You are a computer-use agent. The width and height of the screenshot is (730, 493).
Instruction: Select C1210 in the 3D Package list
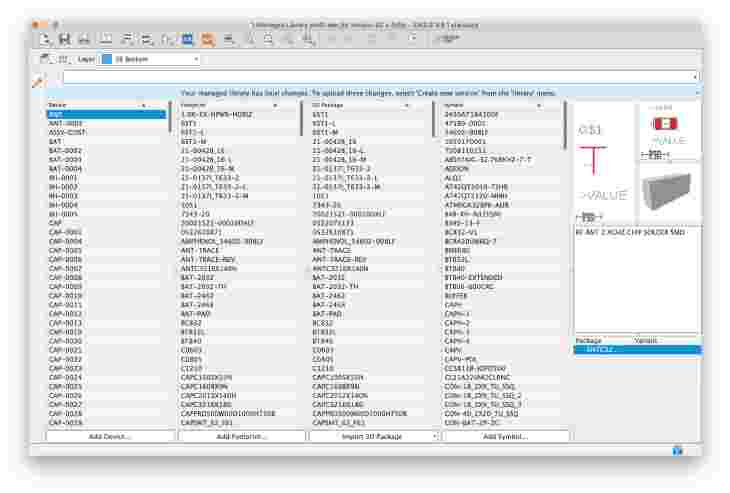pos(323,369)
